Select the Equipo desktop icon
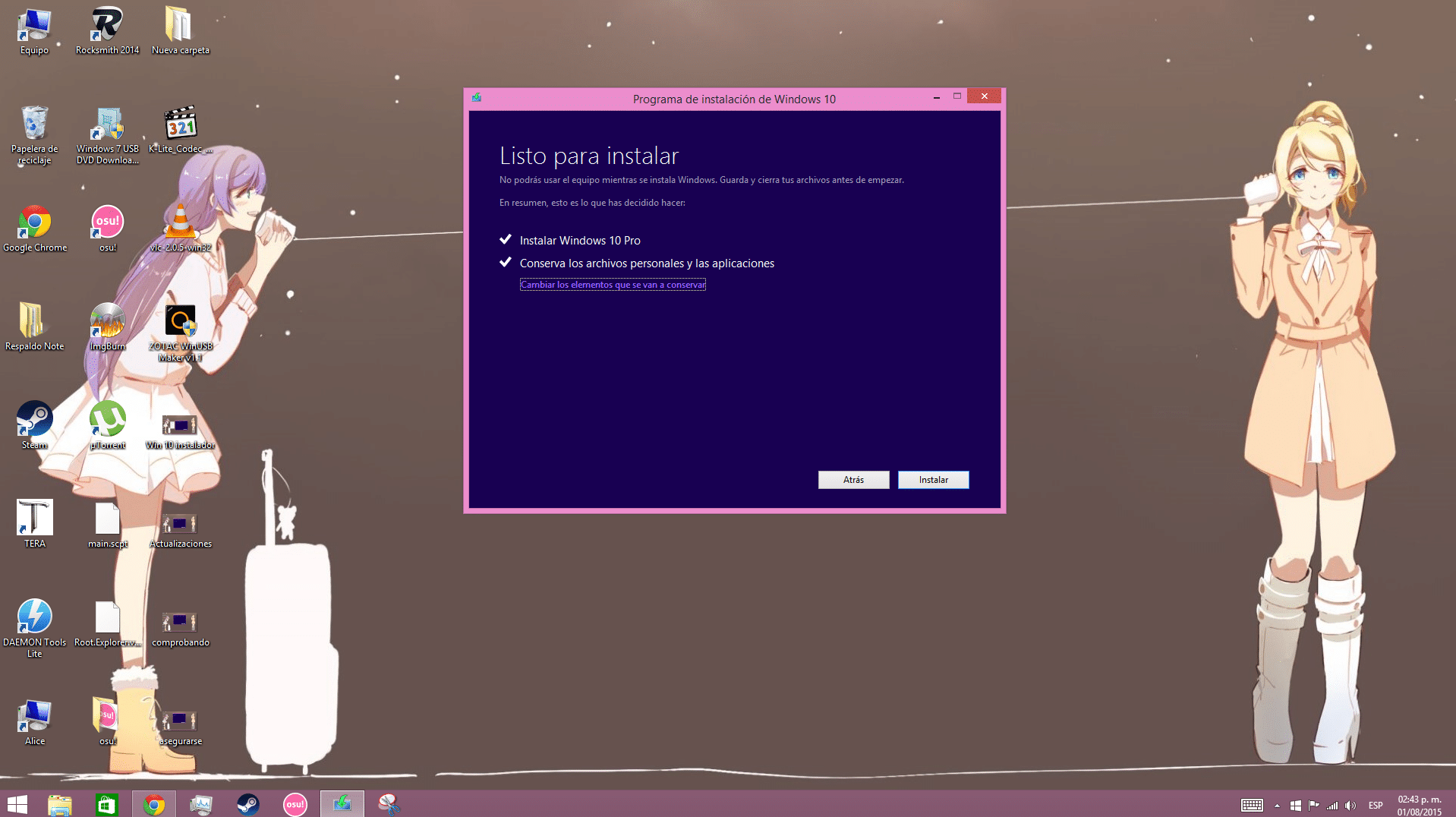 (34, 31)
